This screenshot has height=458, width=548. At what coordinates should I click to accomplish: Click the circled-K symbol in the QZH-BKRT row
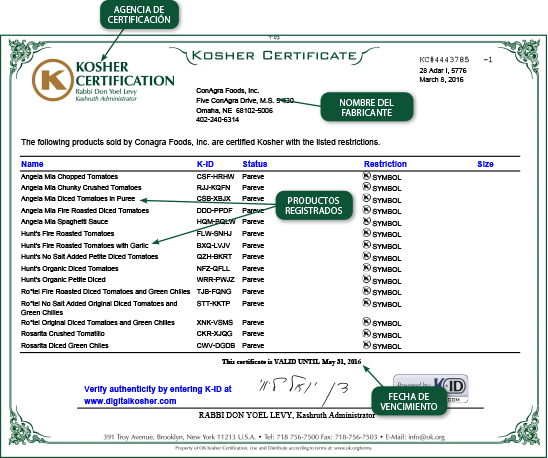coord(366,256)
